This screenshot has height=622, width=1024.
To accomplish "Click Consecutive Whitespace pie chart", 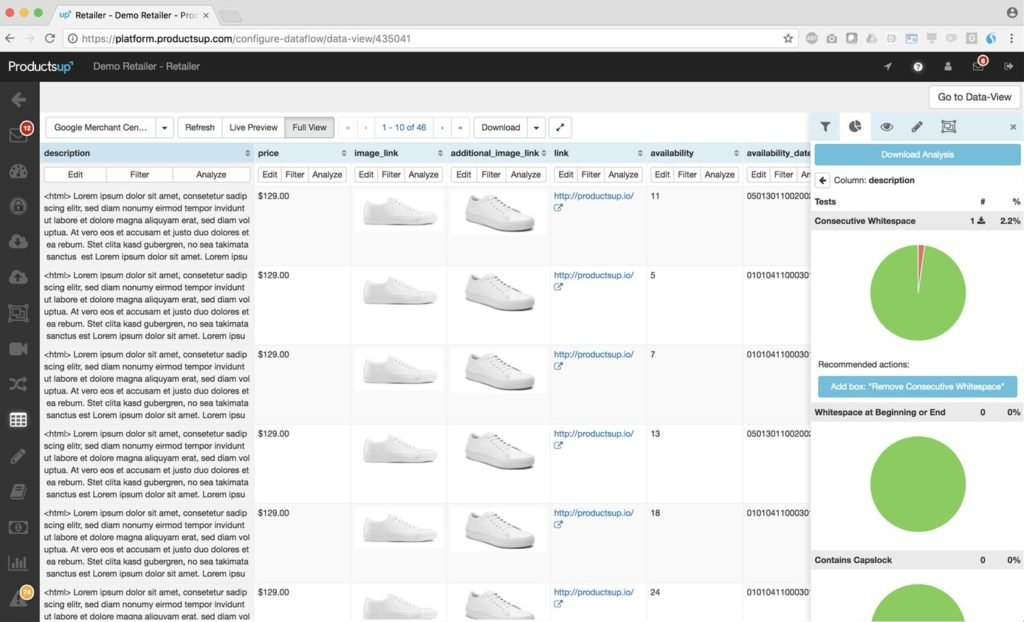I will click(x=917, y=293).
